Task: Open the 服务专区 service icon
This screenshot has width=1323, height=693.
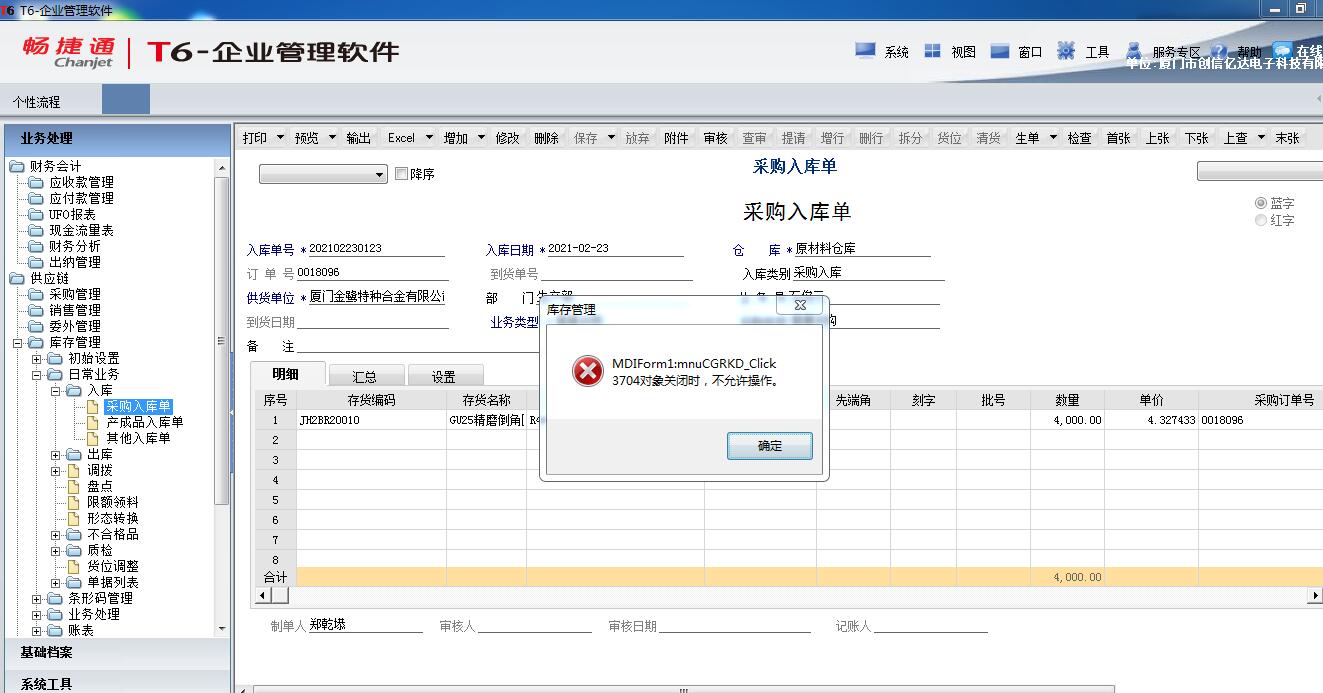Action: [x=1134, y=50]
